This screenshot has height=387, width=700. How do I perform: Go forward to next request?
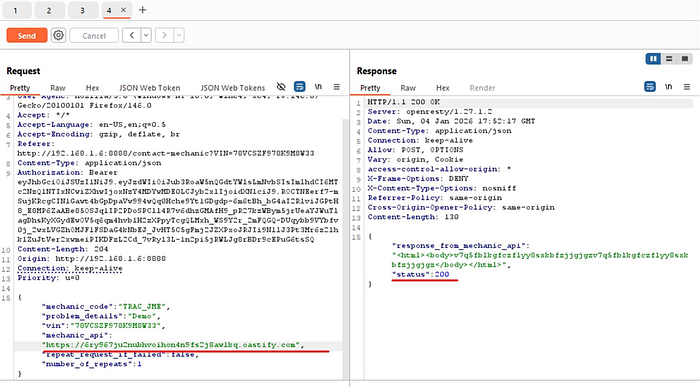click(164, 35)
